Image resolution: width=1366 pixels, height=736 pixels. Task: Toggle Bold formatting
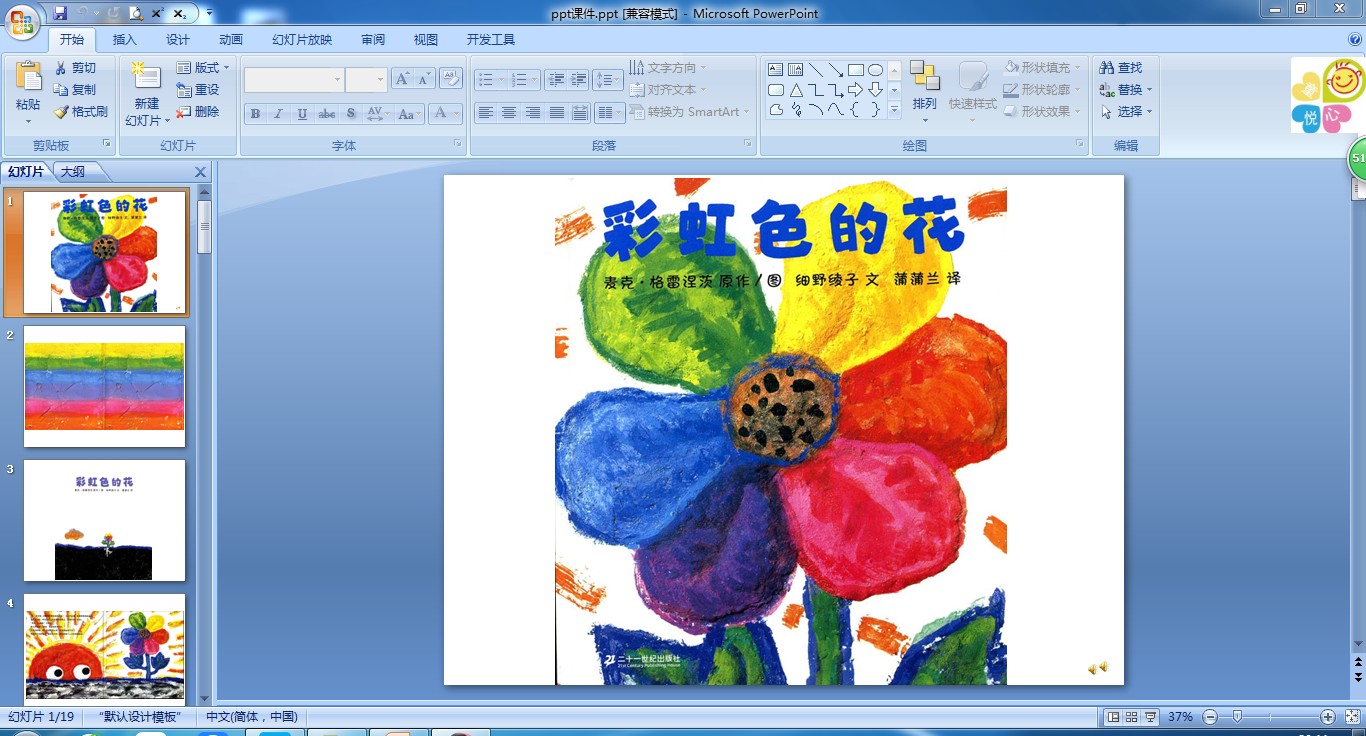(x=255, y=114)
